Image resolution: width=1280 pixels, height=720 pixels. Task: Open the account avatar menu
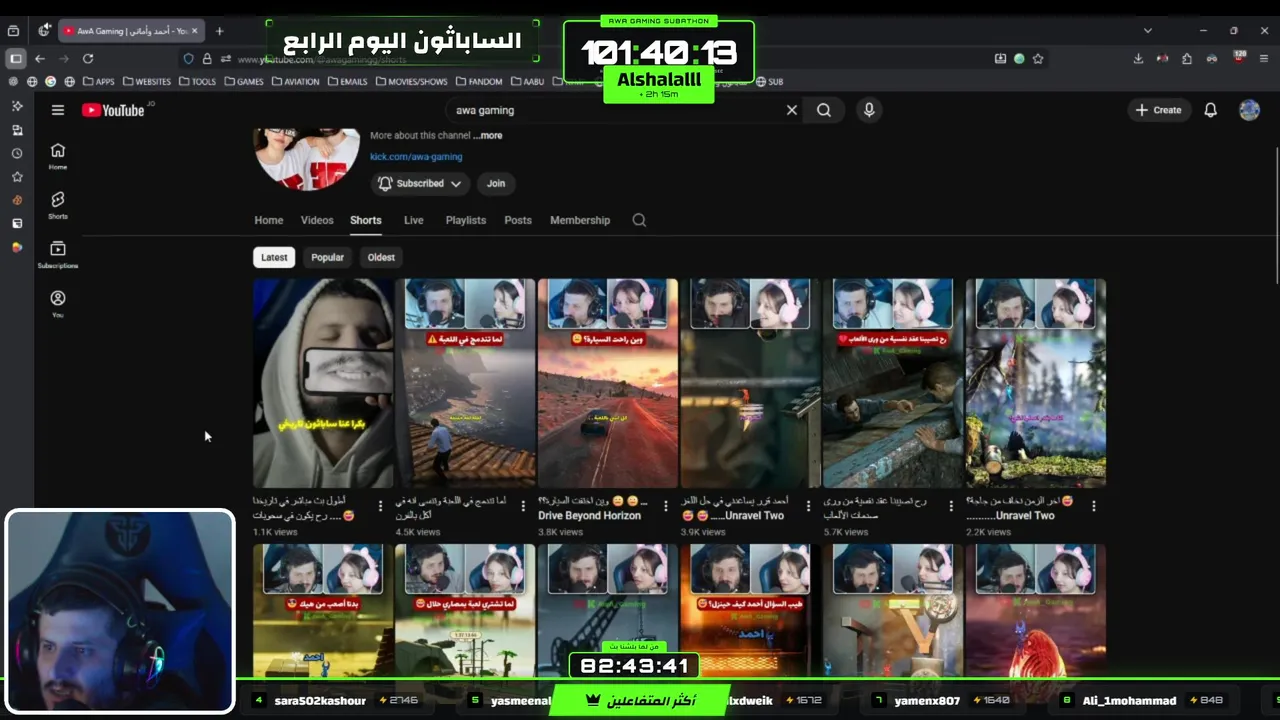(x=1249, y=110)
